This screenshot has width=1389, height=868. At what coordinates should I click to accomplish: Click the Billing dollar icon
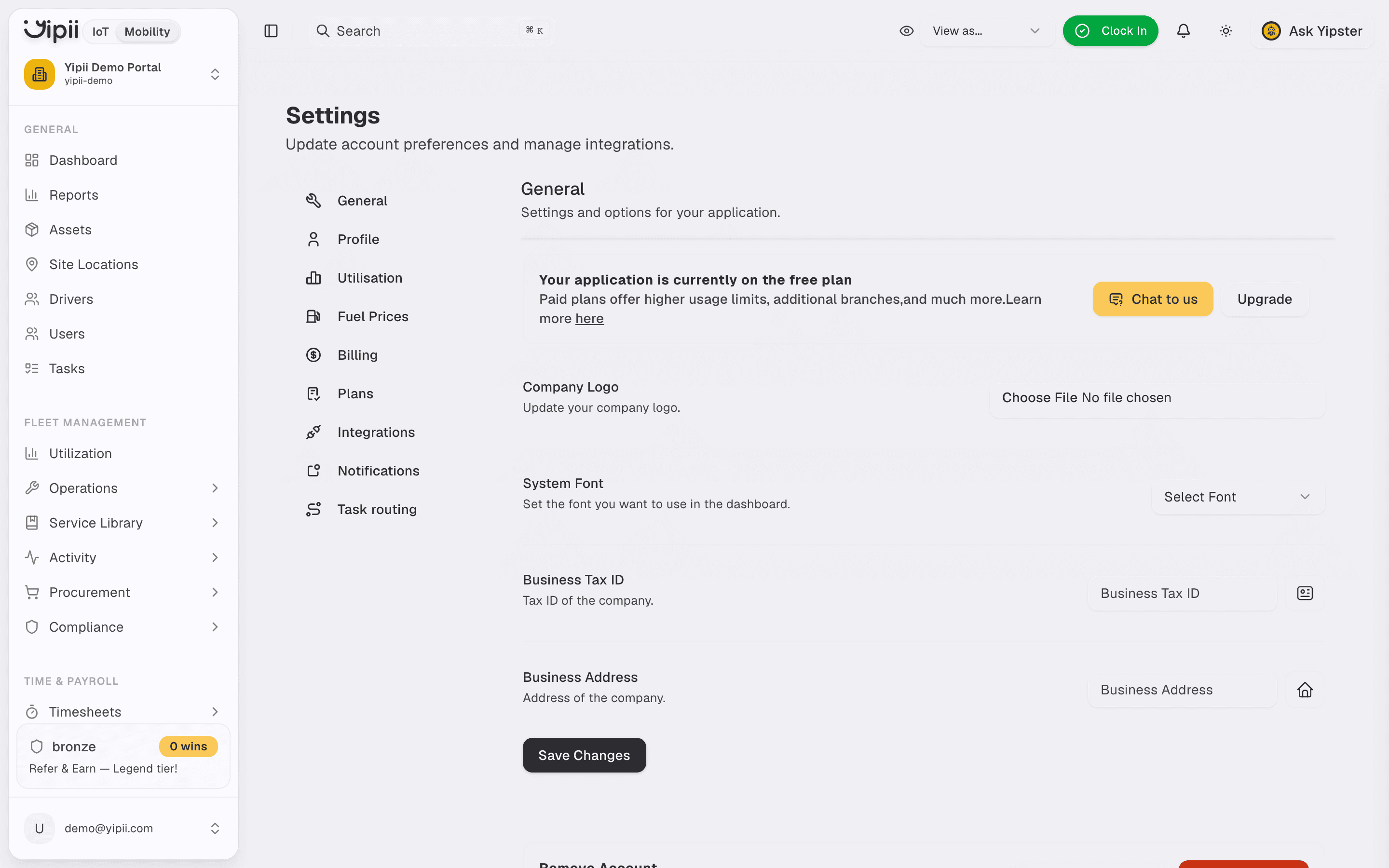click(313, 355)
